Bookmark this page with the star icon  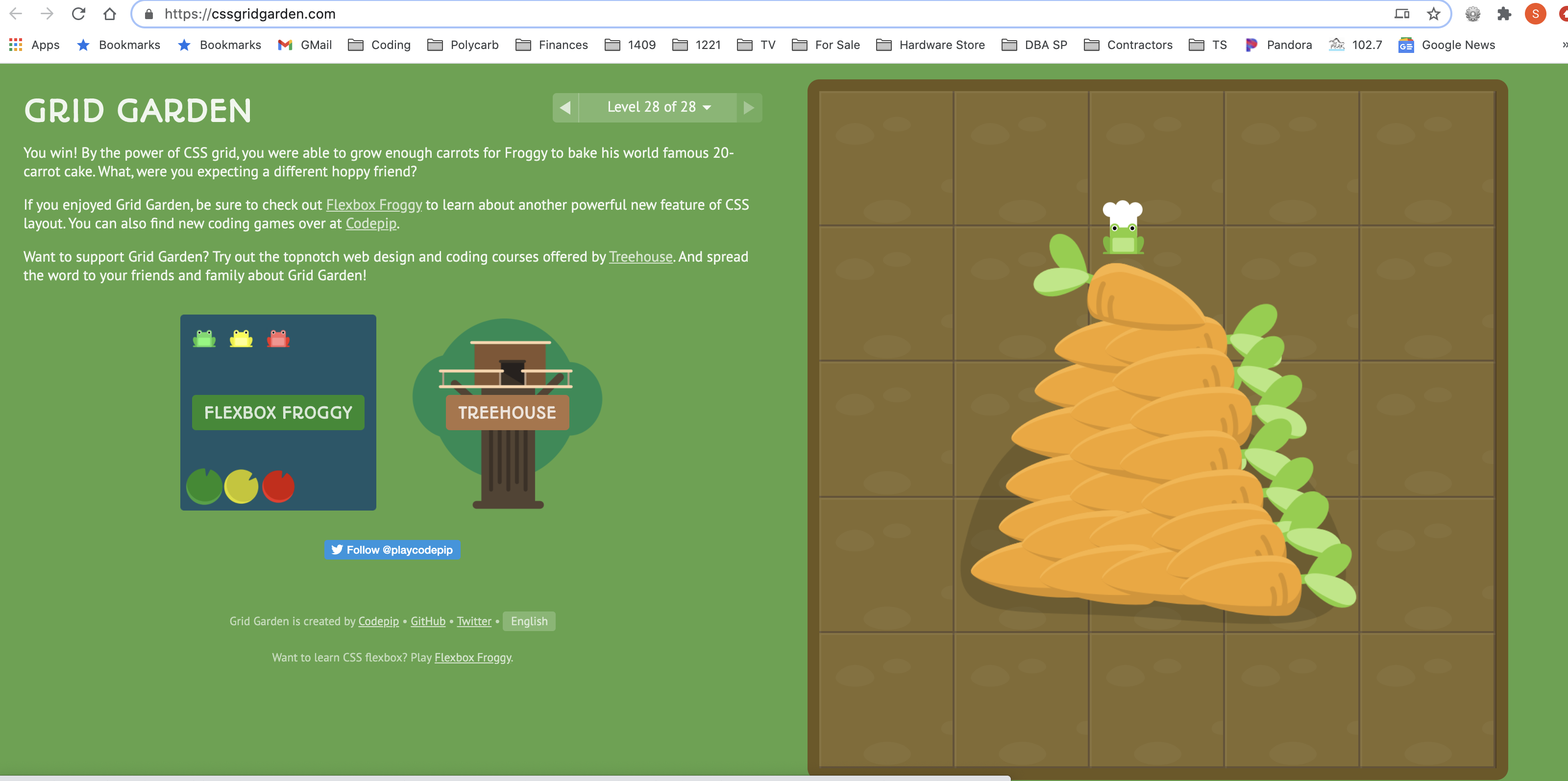coord(1433,13)
